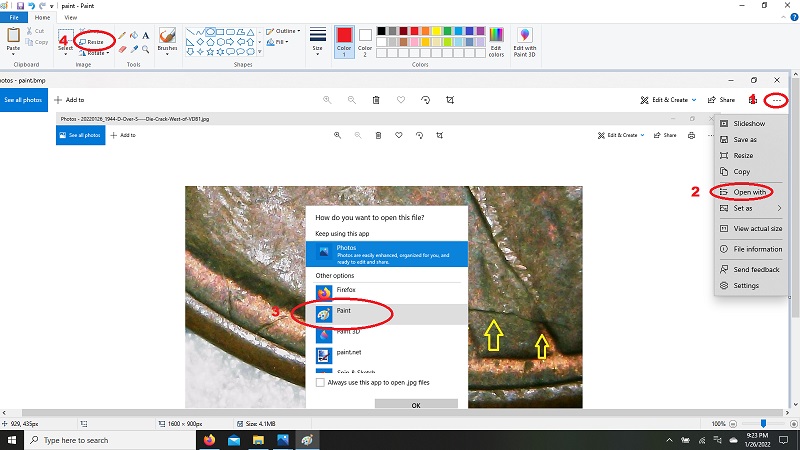Click the Save icon in quick access toolbar
Viewport: 800px width, 450px height.
(x=20, y=6)
